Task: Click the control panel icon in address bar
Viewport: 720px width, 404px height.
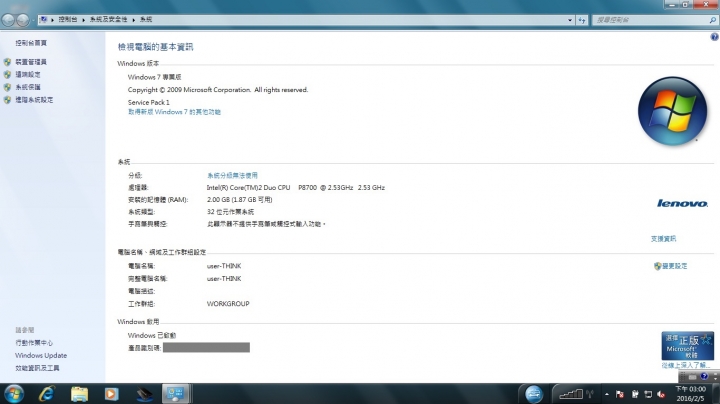Action: 44,20
